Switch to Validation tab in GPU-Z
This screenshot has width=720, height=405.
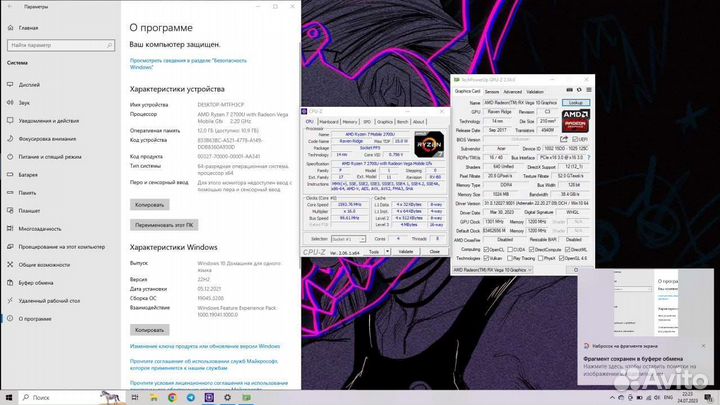click(535, 92)
